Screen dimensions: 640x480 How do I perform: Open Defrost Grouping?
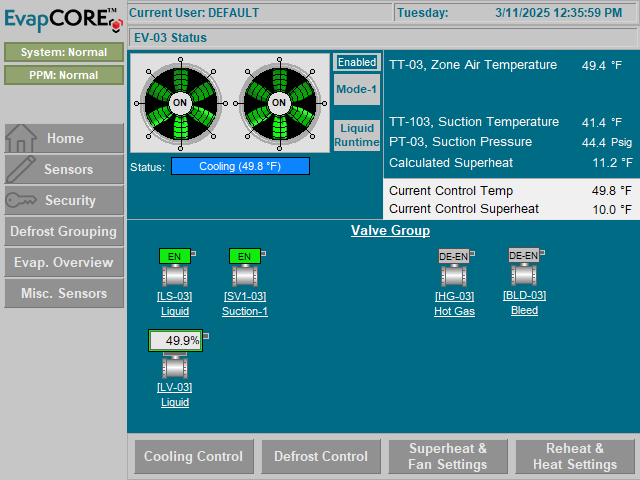tap(64, 231)
